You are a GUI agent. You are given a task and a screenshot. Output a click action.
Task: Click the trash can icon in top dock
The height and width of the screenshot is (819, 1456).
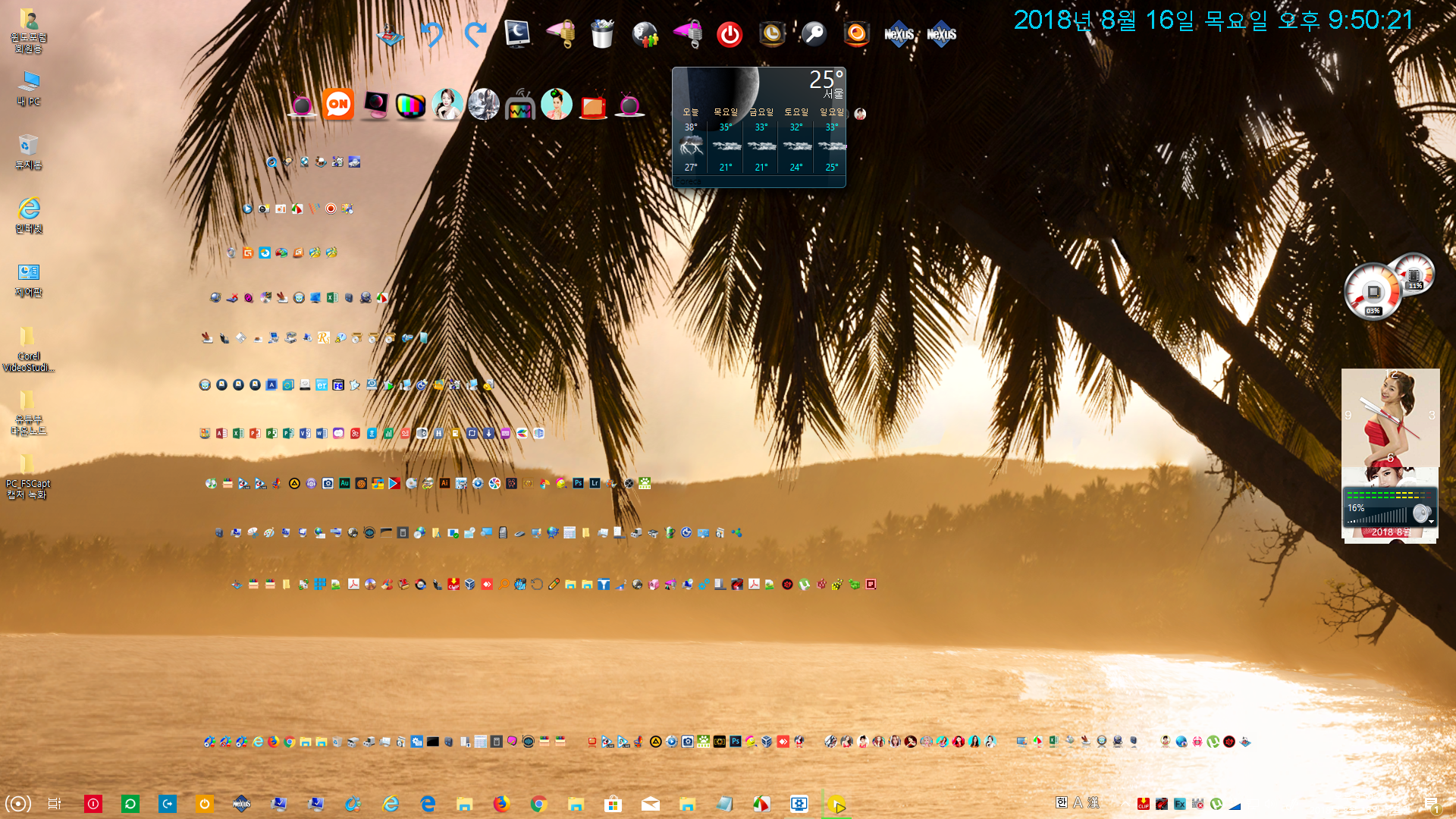pyautogui.click(x=602, y=34)
